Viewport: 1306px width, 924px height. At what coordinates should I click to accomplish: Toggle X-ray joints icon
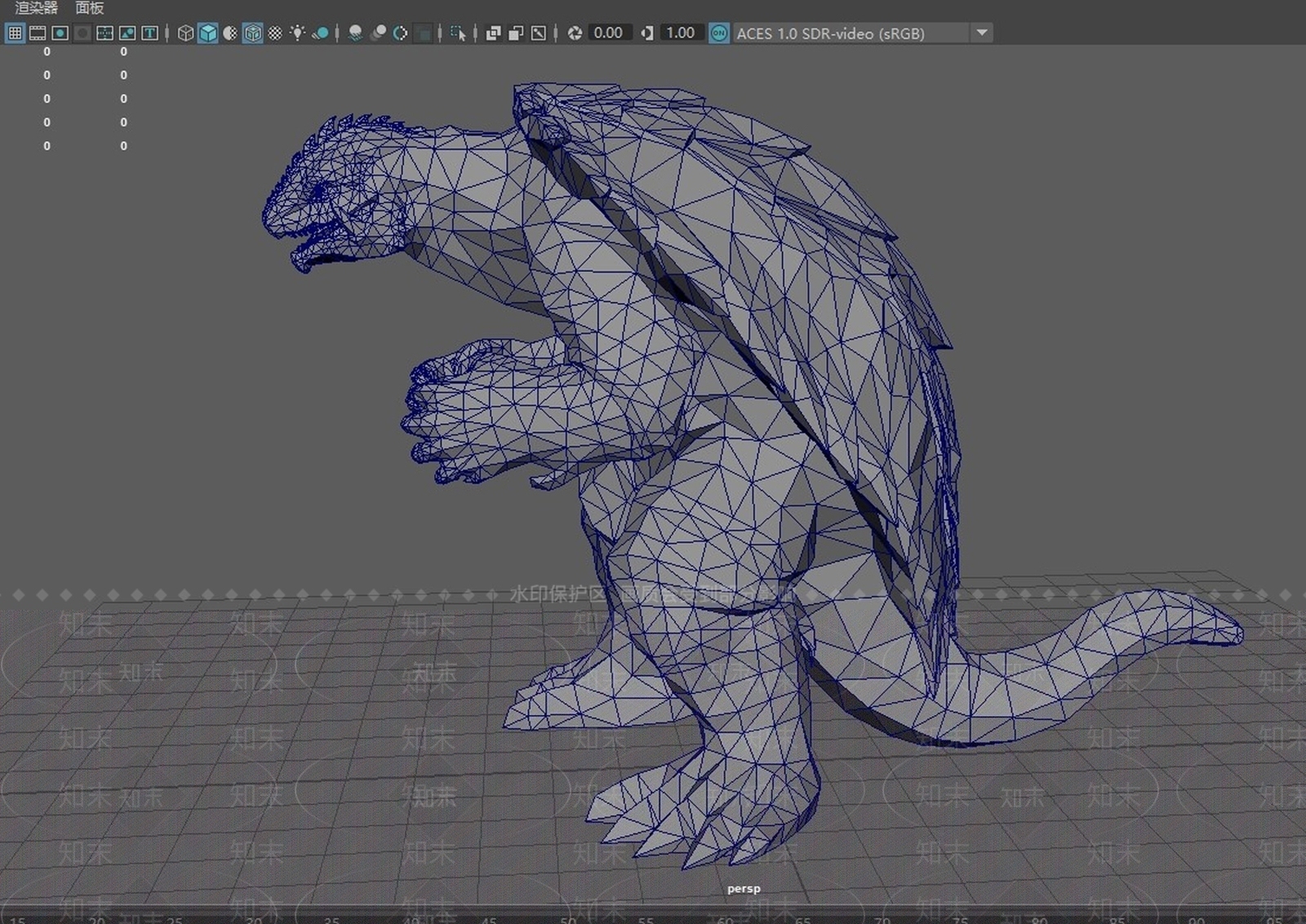(539, 33)
